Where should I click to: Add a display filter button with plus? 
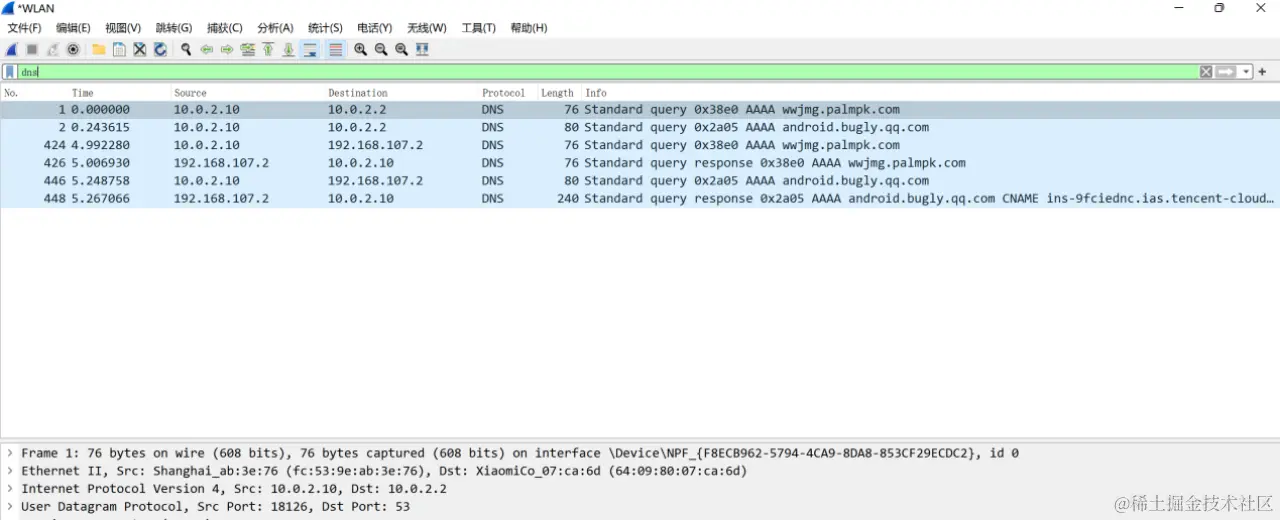pos(1263,72)
